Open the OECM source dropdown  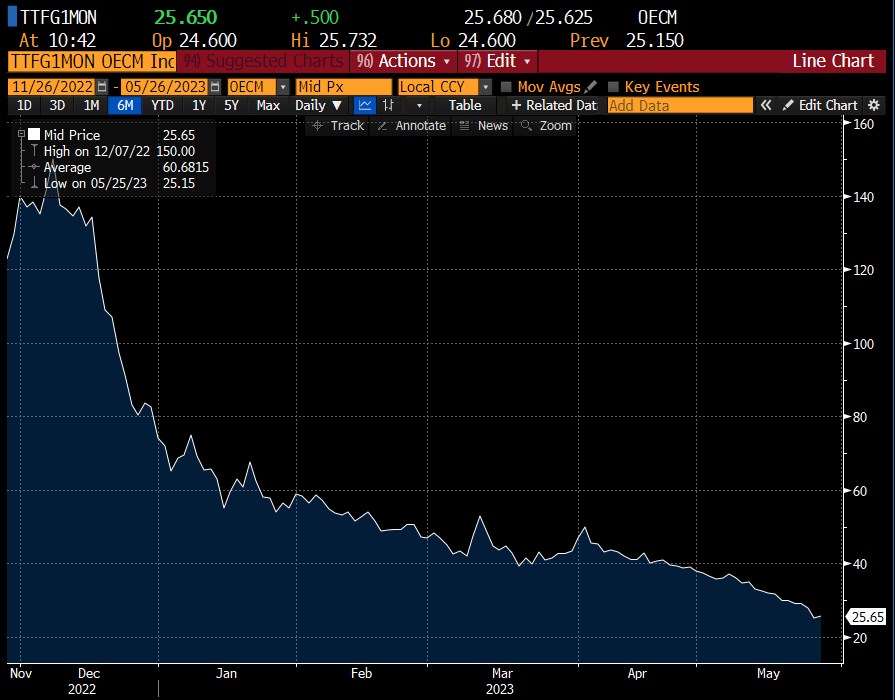(x=283, y=87)
